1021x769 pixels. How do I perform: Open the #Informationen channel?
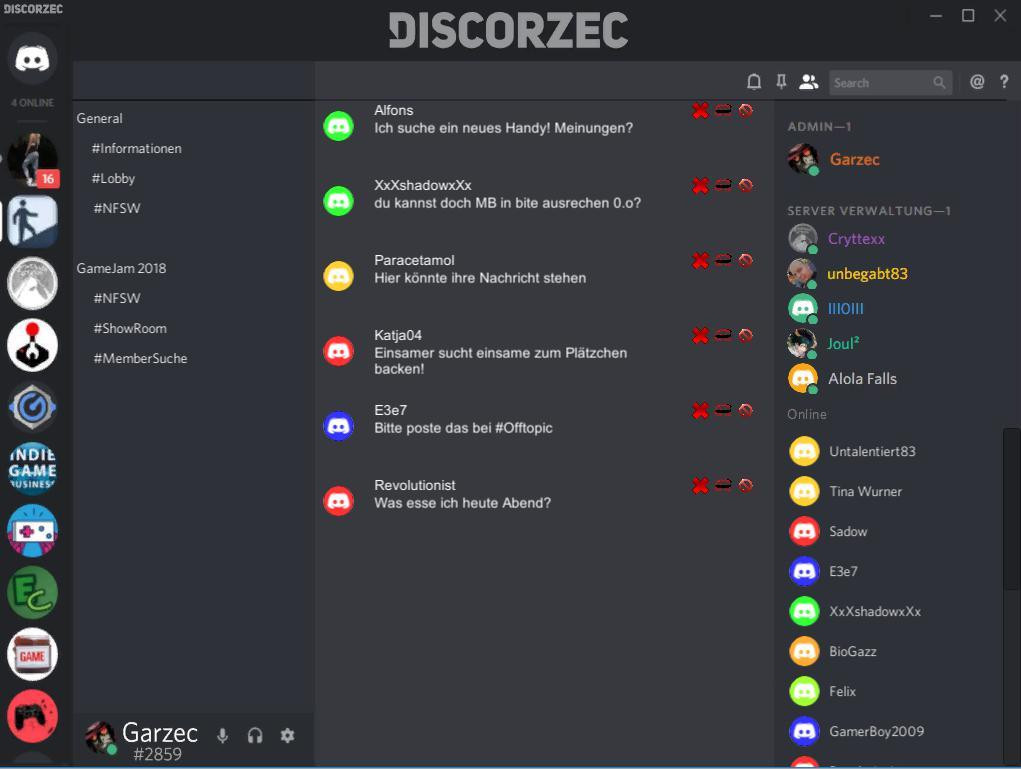(x=137, y=148)
